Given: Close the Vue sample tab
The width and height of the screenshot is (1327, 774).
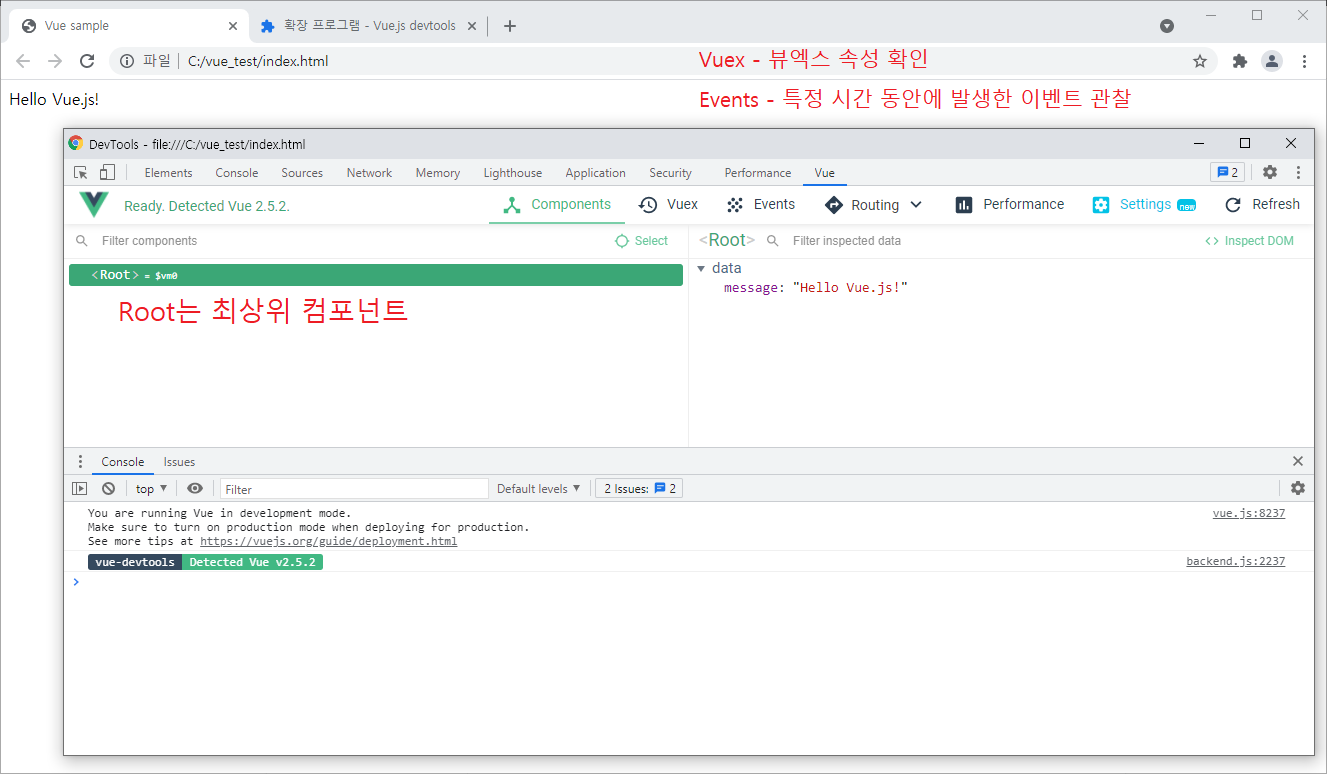Looking at the screenshot, I should coord(232,26).
